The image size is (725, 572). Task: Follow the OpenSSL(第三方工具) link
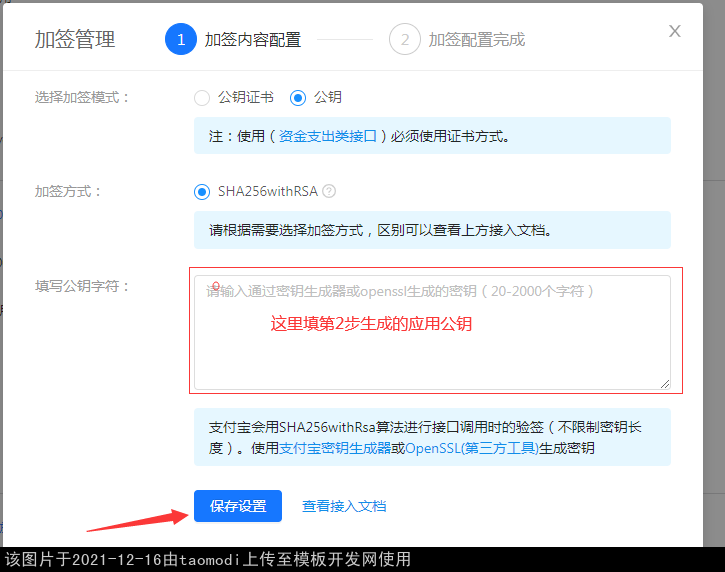(x=471, y=448)
